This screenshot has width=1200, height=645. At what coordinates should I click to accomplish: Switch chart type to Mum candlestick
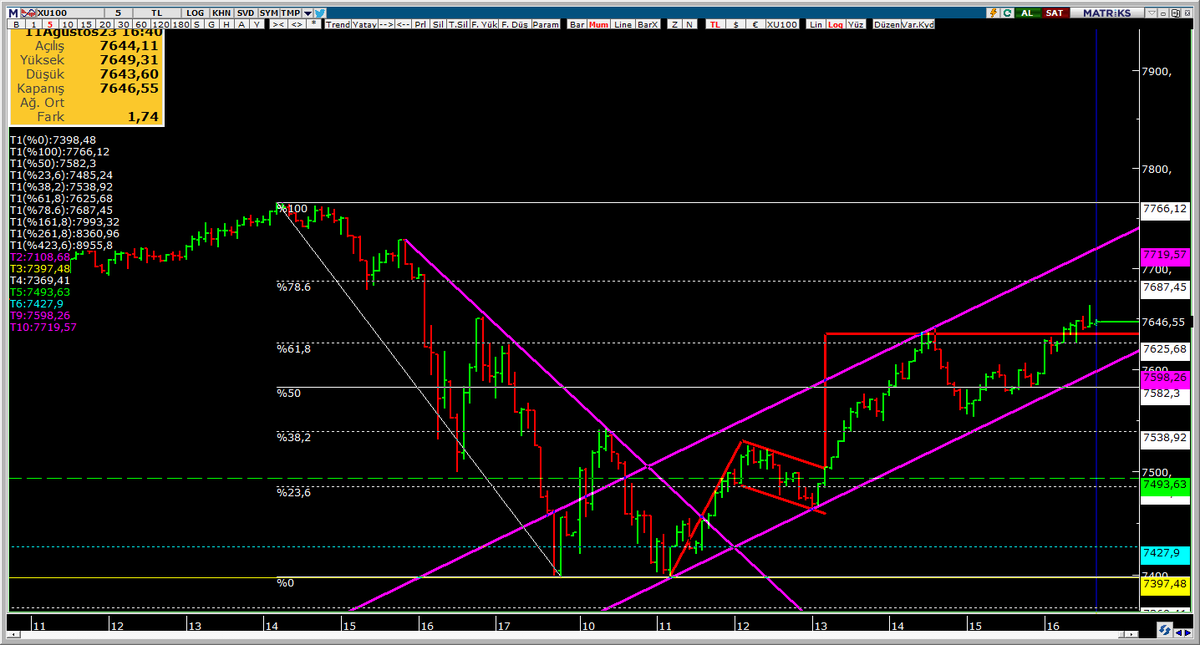click(597, 24)
